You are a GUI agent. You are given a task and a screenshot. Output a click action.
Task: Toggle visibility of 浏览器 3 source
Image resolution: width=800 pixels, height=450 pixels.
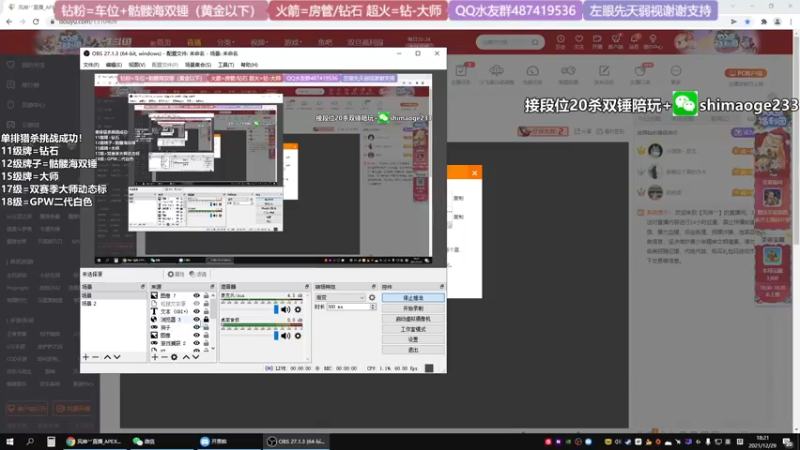click(x=196, y=319)
